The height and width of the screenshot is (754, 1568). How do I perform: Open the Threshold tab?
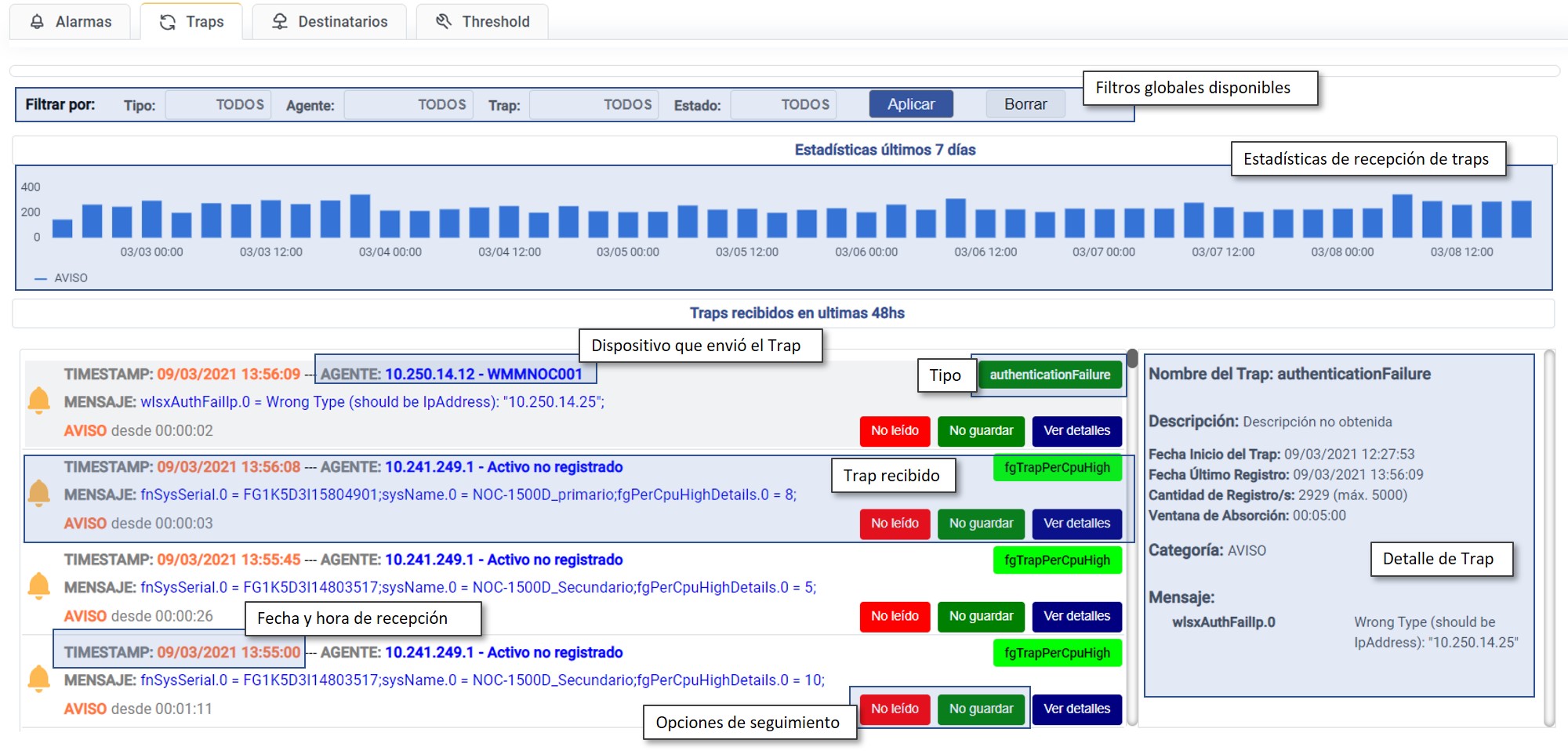coord(482,22)
